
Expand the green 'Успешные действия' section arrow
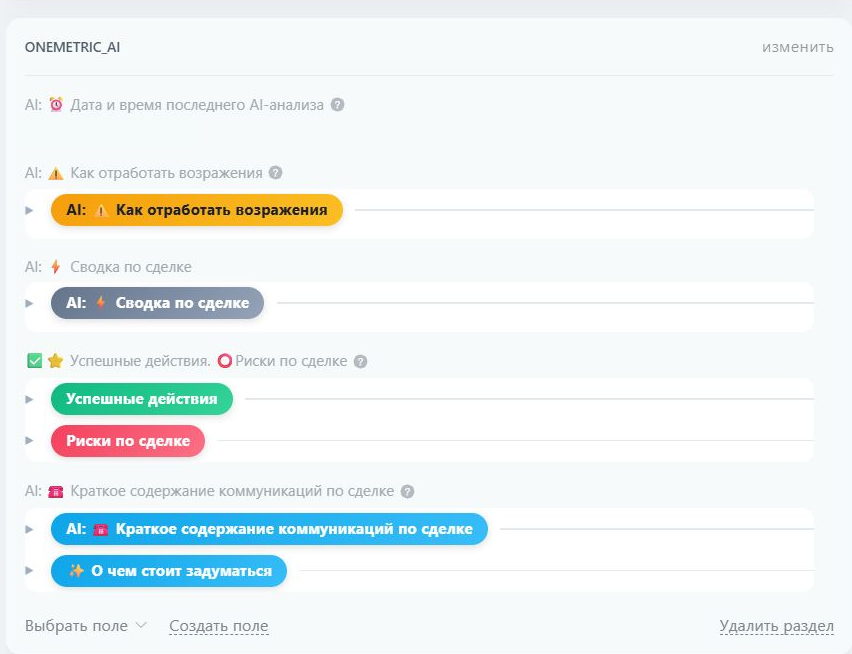(30, 399)
